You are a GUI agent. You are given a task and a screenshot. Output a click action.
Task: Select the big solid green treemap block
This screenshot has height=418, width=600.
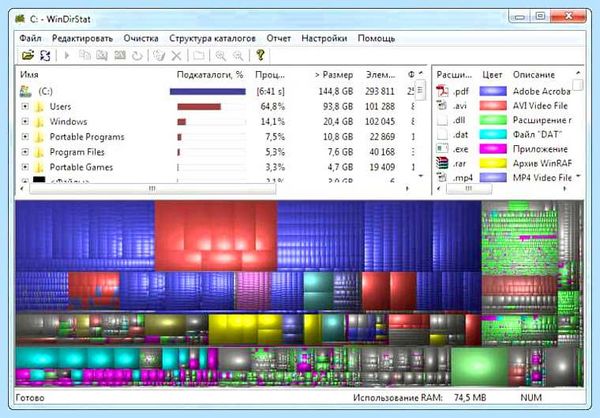479,366
